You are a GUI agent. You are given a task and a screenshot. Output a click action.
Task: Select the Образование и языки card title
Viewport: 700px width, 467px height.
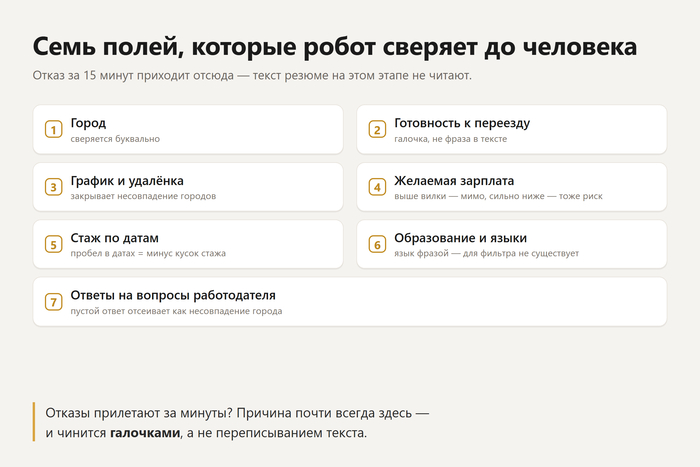(460, 238)
